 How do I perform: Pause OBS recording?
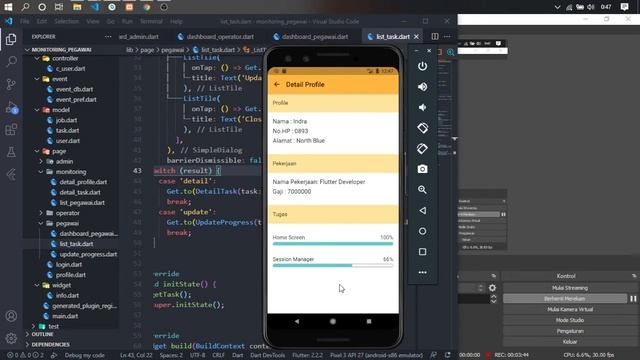click(633, 298)
